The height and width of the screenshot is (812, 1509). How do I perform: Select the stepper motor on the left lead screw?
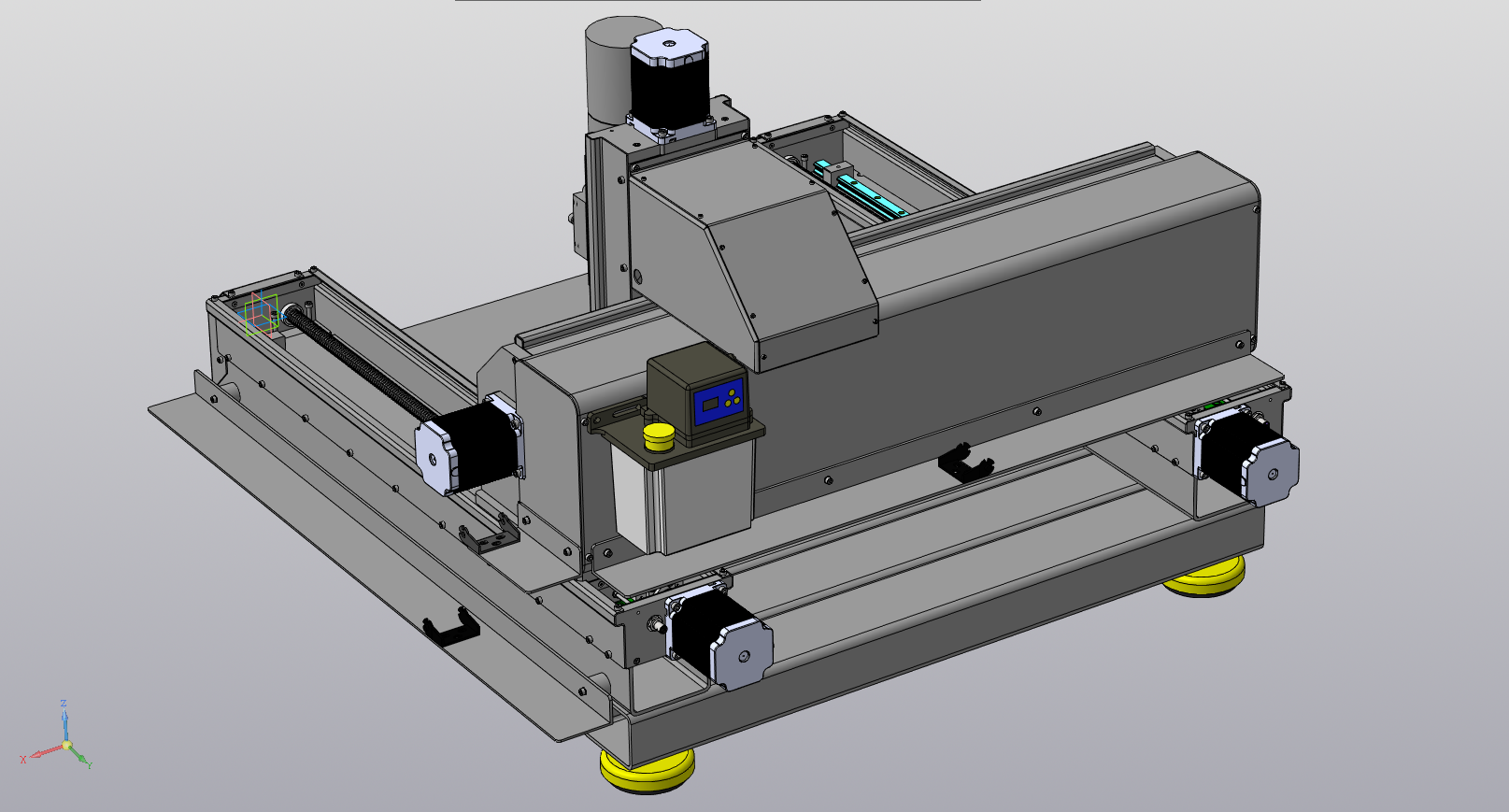point(472,444)
